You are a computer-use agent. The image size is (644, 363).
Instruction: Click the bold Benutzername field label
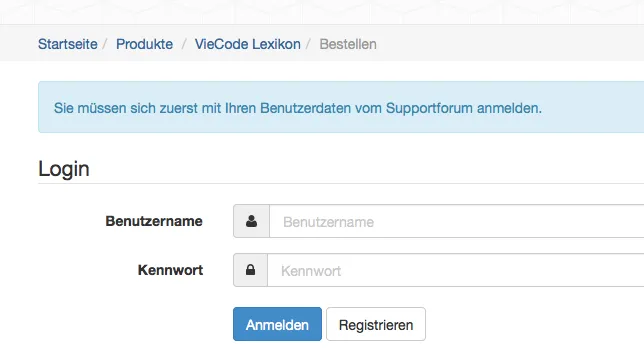(154, 221)
